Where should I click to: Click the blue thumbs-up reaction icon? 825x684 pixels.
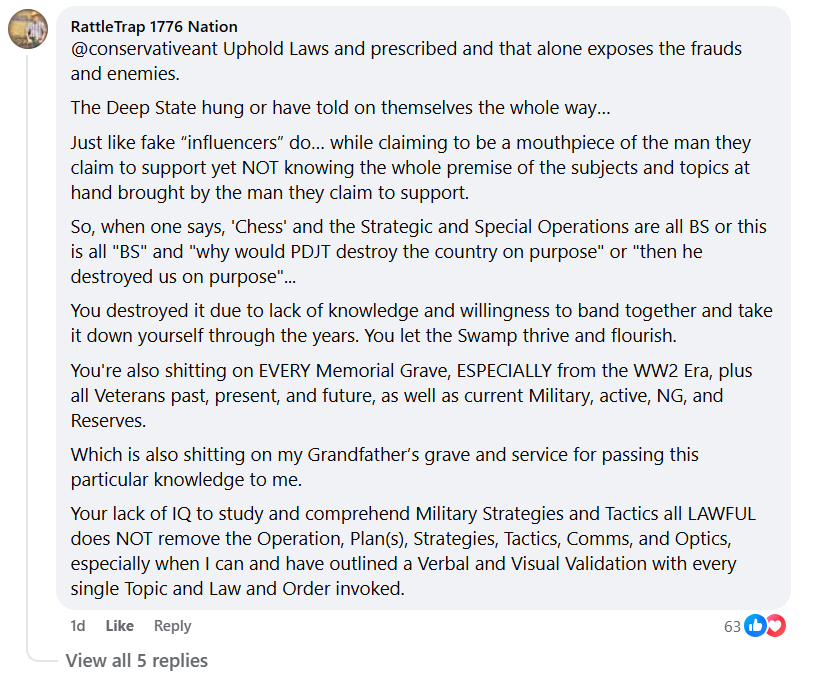pyautogui.click(x=755, y=626)
